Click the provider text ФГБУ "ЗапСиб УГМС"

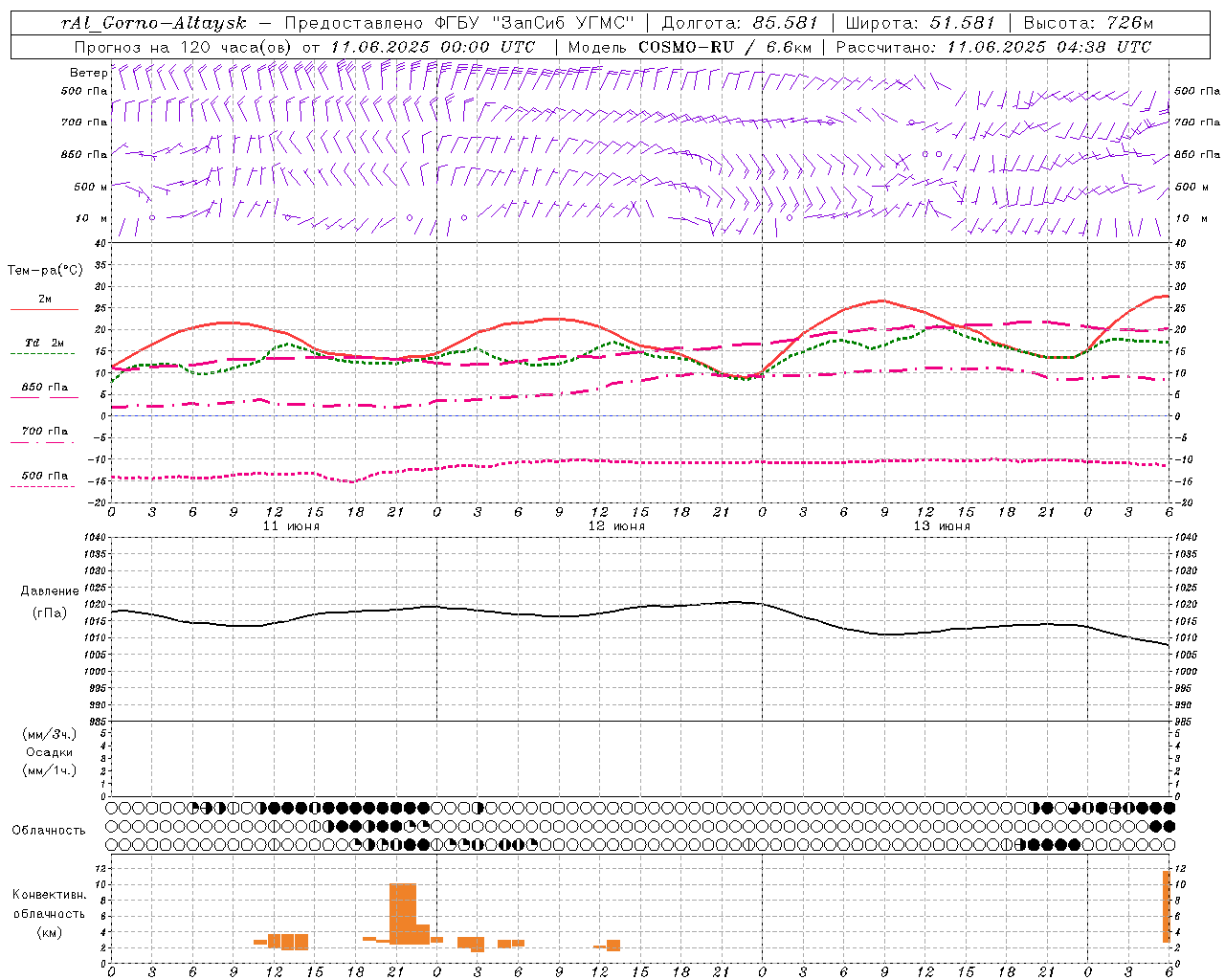click(534, 23)
